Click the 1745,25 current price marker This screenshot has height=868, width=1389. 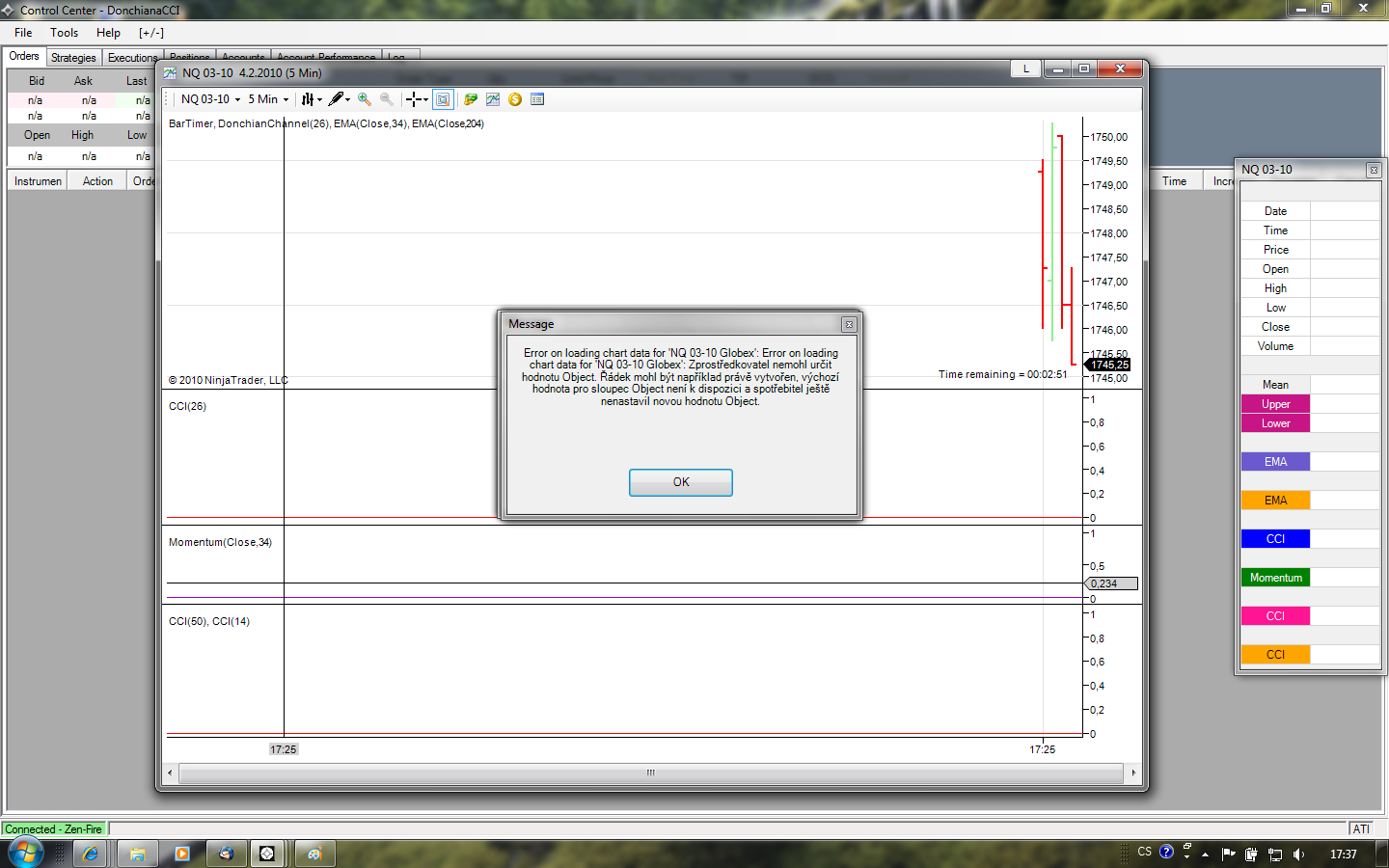click(x=1108, y=365)
